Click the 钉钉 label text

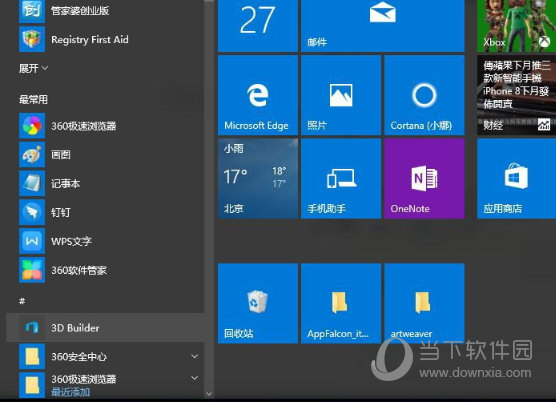click(61, 213)
